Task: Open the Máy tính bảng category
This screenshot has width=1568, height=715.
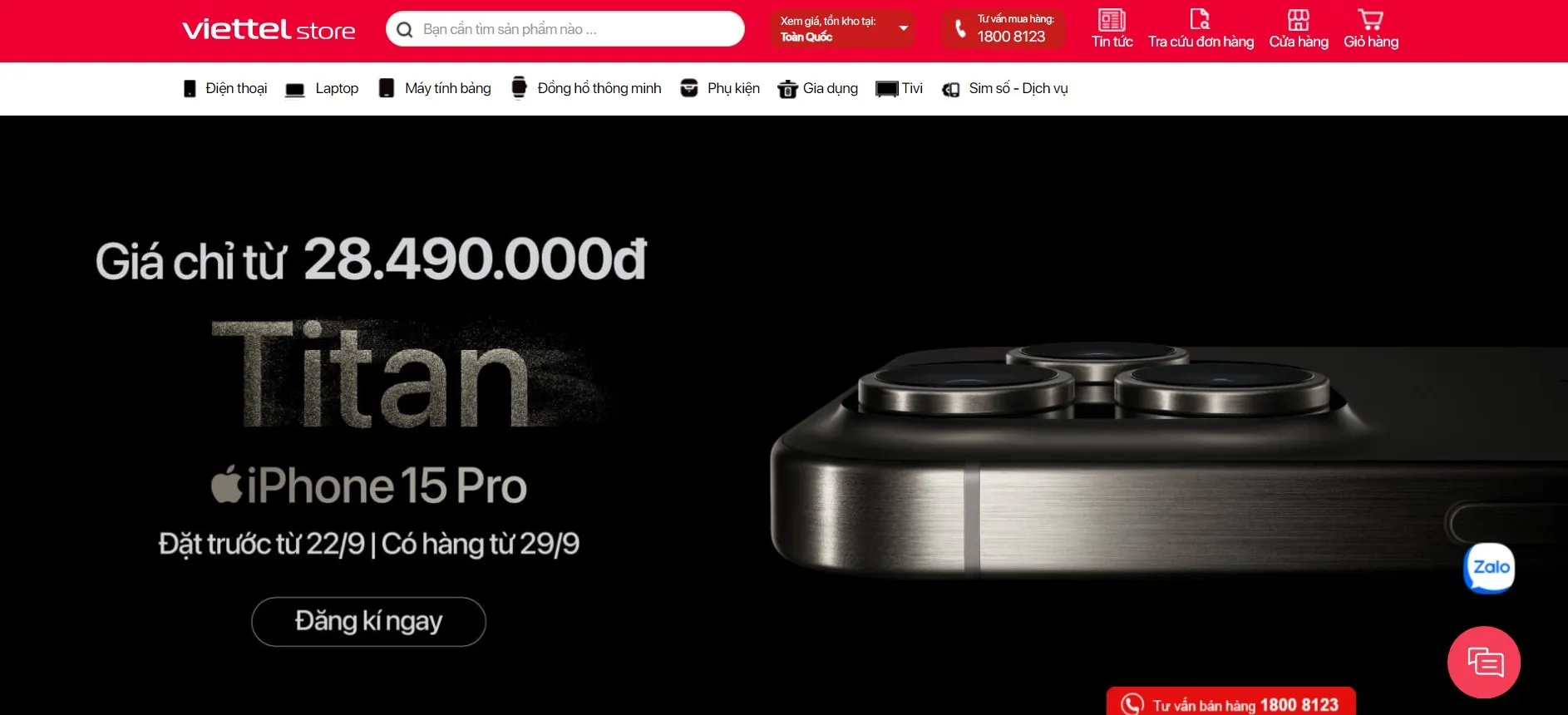Action: point(435,88)
